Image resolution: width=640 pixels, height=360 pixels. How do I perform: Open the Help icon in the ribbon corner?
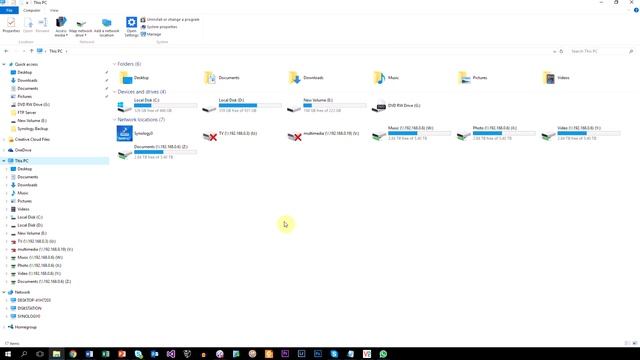[636, 10]
